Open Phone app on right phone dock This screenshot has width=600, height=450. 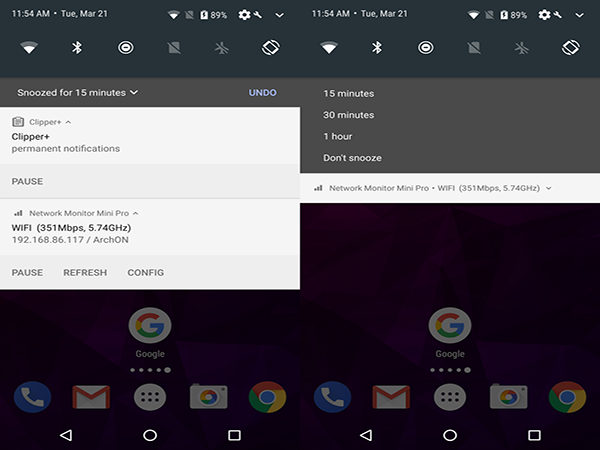[332, 397]
